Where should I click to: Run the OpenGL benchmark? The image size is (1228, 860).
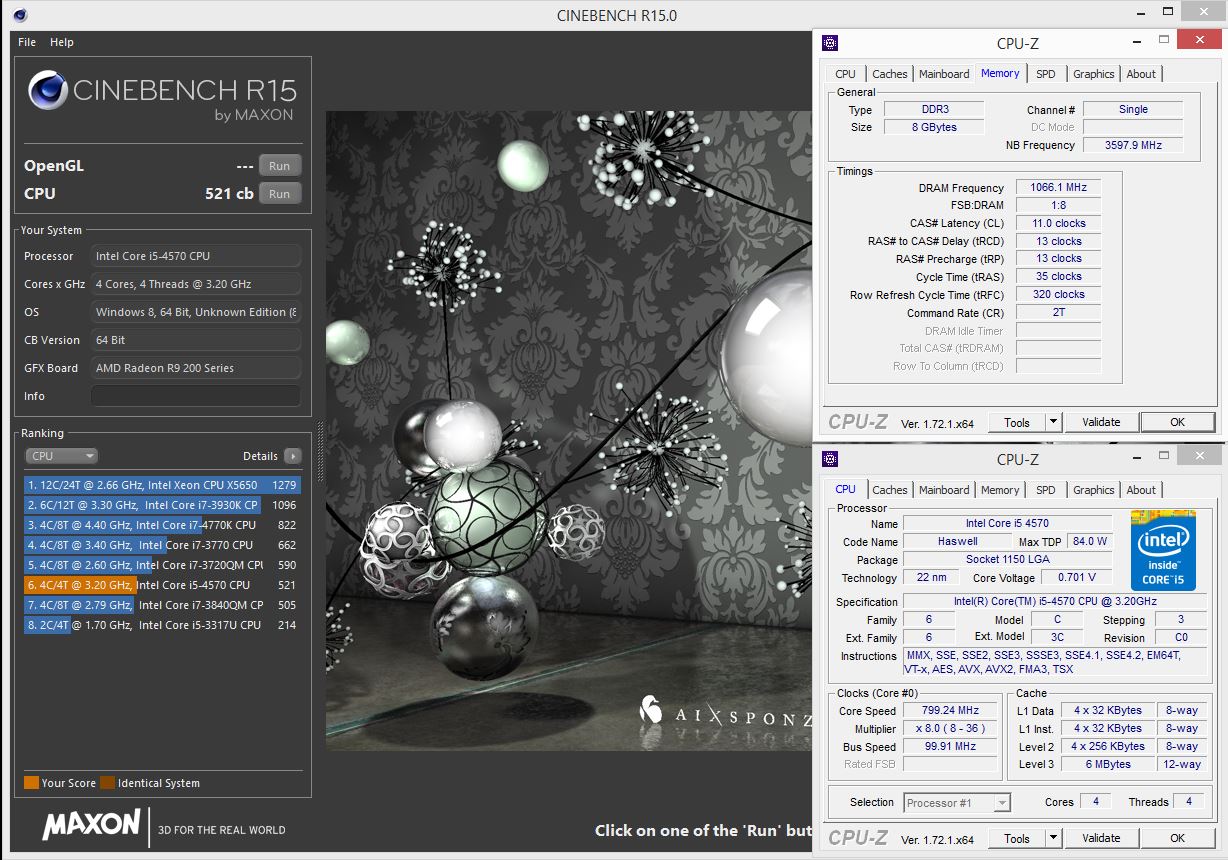point(279,166)
